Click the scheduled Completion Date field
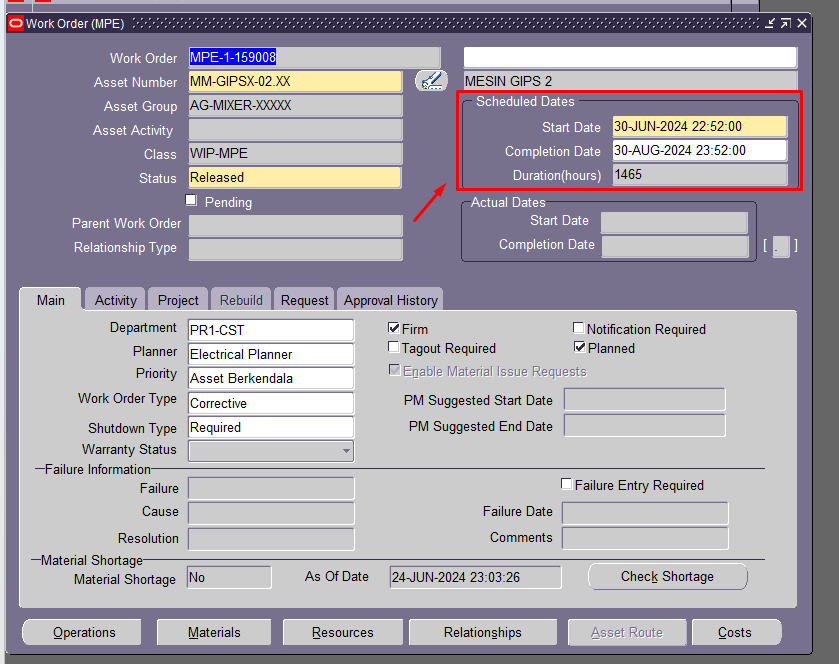 (x=699, y=151)
